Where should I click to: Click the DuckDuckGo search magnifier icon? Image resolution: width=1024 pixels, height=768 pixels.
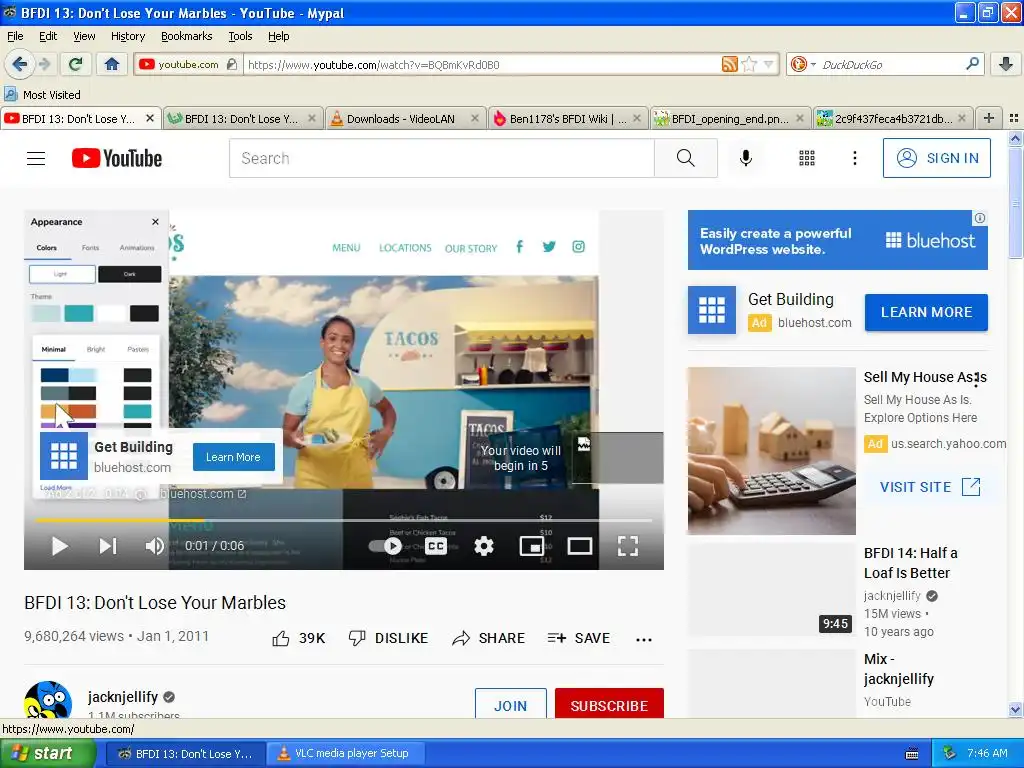pyautogui.click(x=972, y=64)
